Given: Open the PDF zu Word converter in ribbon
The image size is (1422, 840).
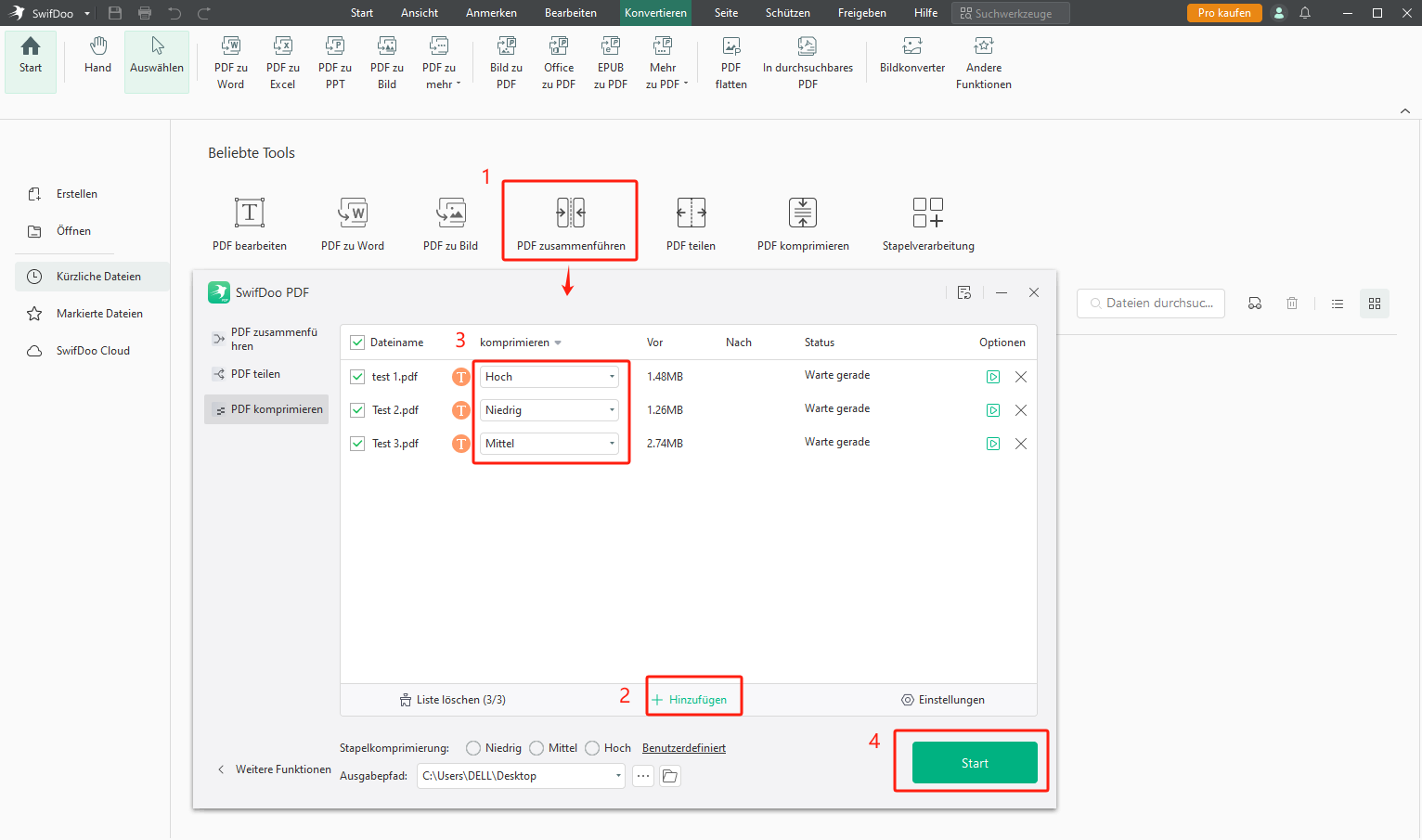Looking at the screenshot, I should tap(231, 62).
